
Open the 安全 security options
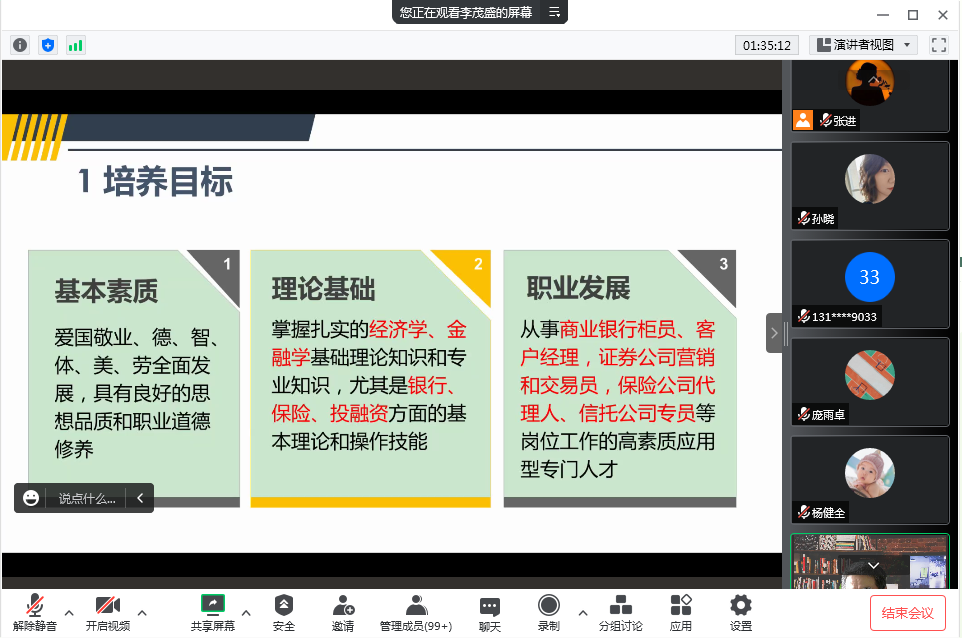(284, 612)
